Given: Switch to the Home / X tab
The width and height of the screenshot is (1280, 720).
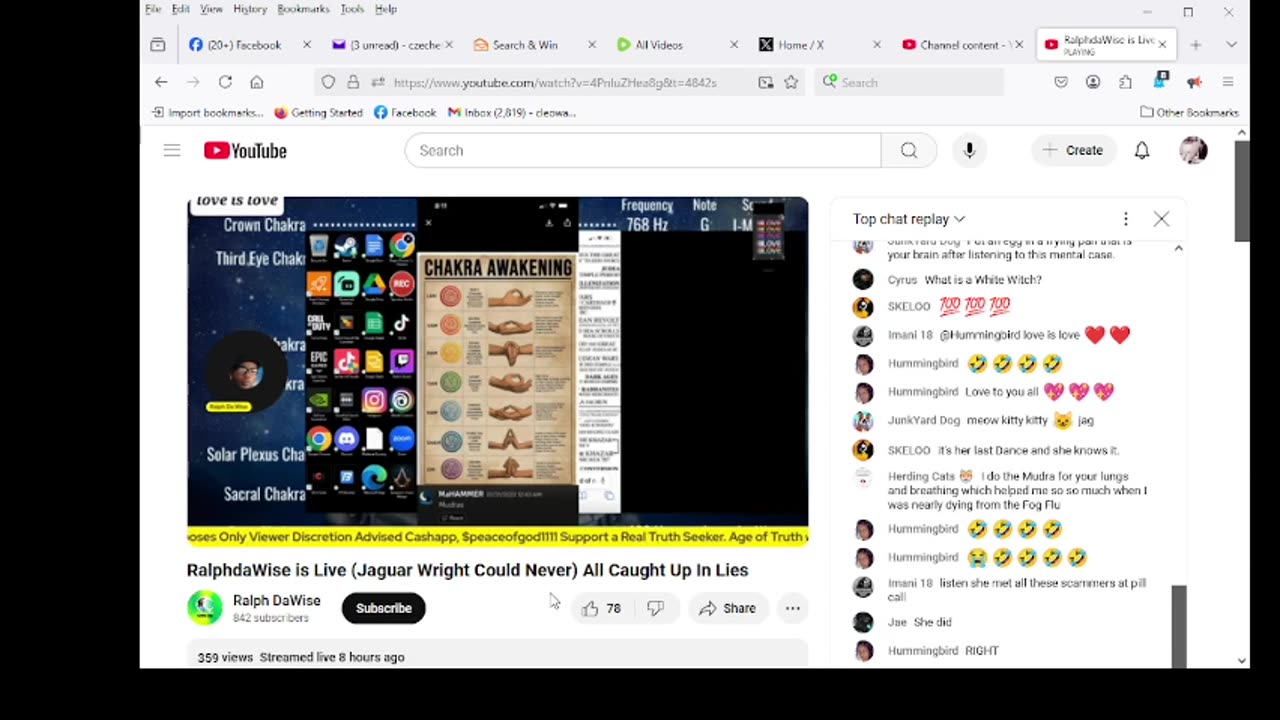Looking at the screenshot, I should tap(819, 45).
